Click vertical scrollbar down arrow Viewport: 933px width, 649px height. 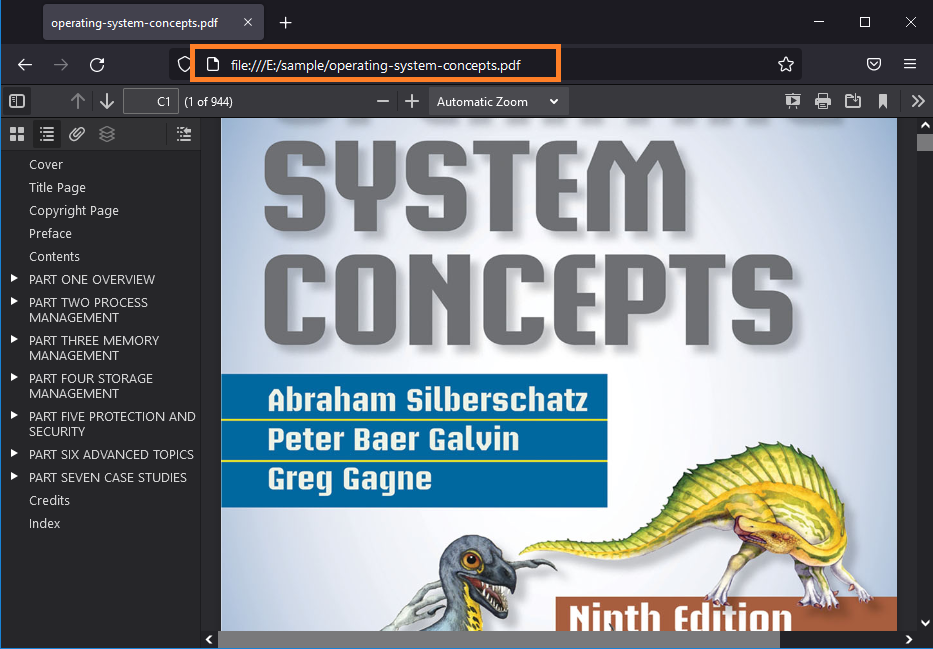925,623
